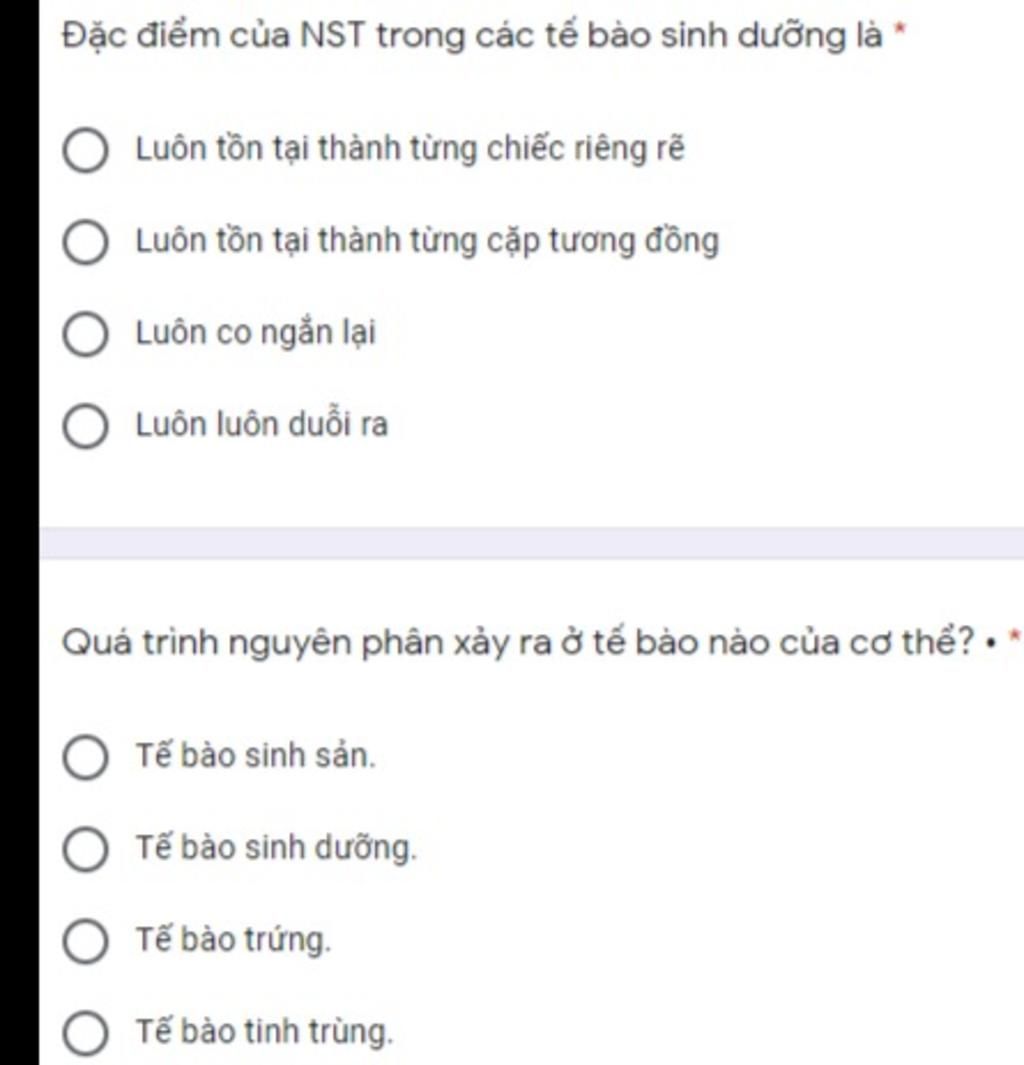Click the answer text 'Luôn tồn tại thành từng chiếc riêng rẽ'
The width and height of the screenshot is (1024, 1065).
pyautogui.click(x=410, y=149)
